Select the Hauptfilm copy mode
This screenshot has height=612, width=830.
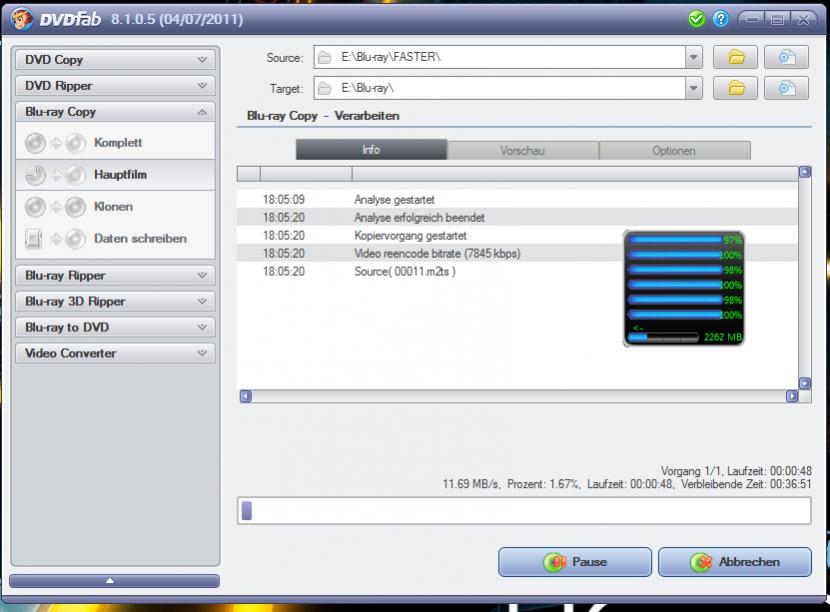coord(115,175)
